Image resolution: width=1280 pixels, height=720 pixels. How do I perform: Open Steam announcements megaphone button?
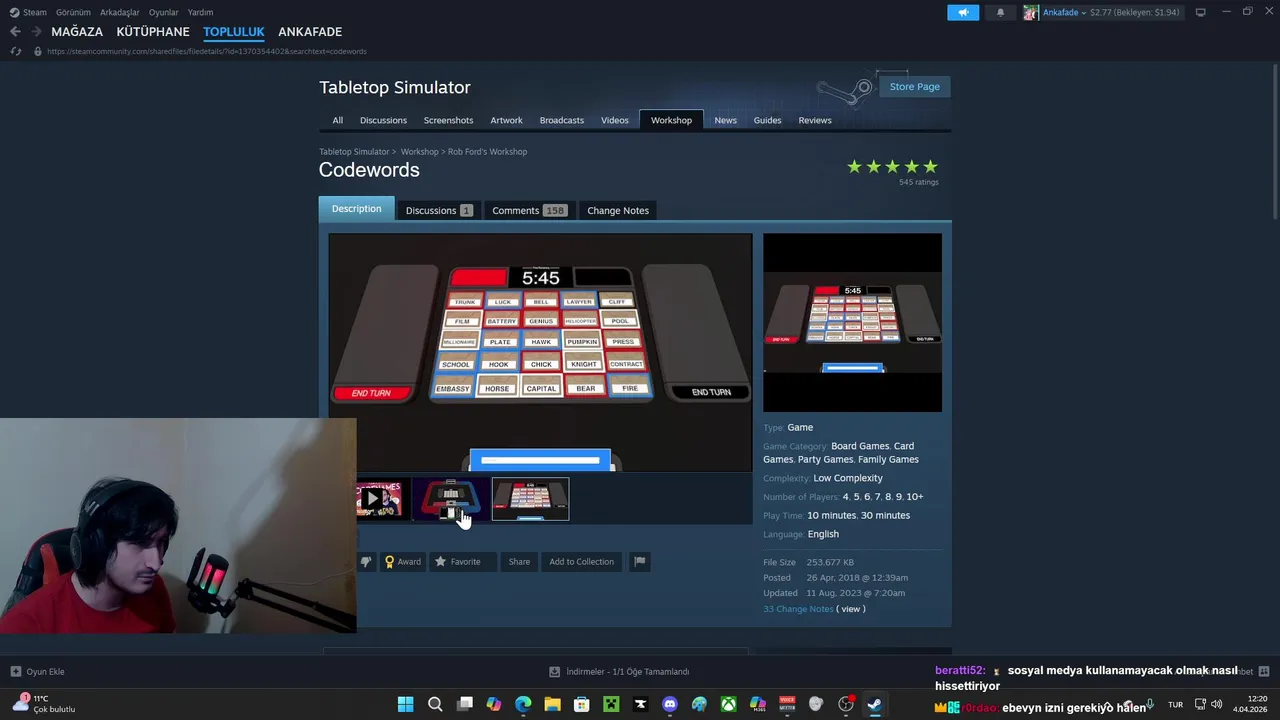[x=963, y=12]
